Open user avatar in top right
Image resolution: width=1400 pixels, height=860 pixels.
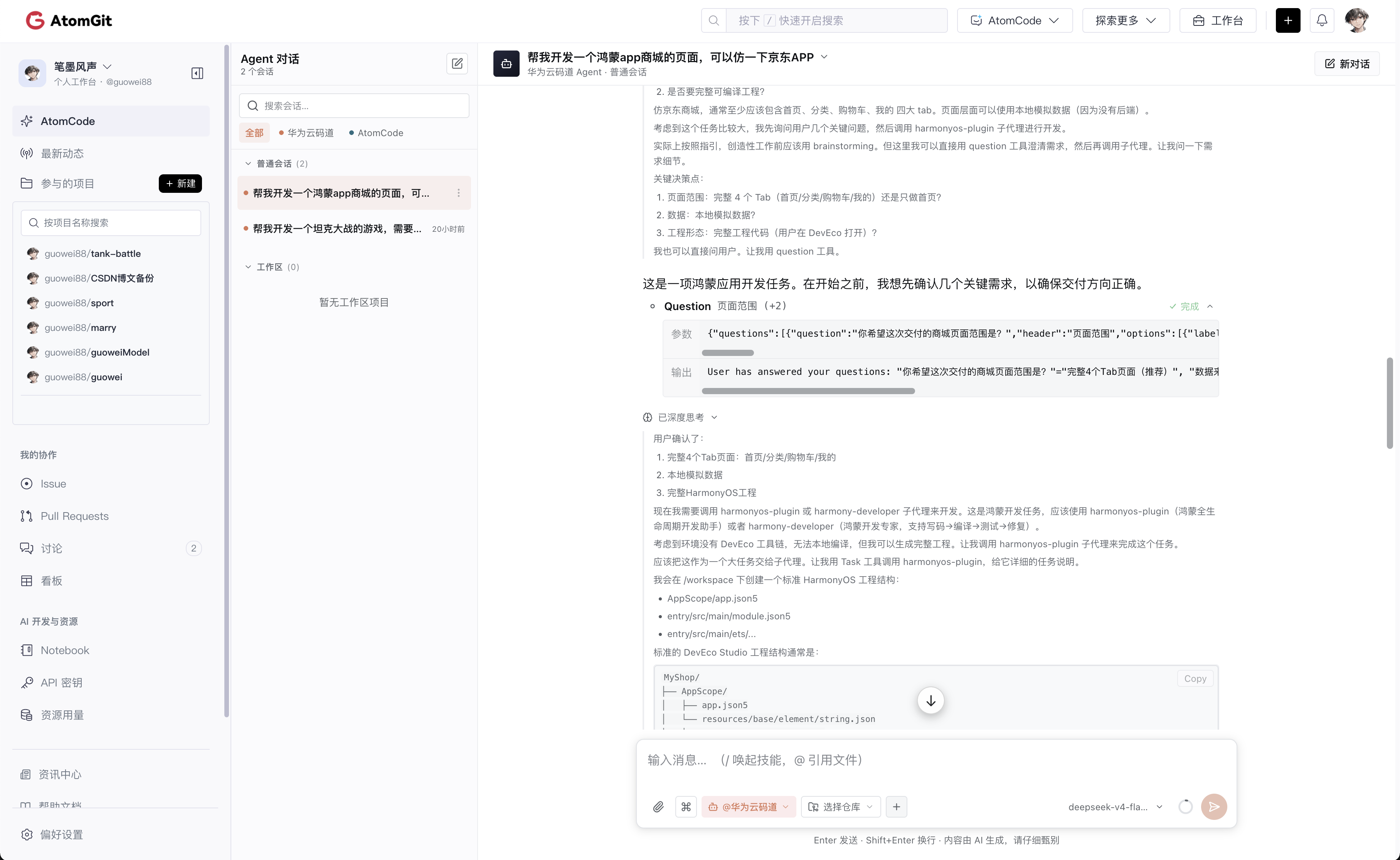pyautogui.click(x=1356, y=20)
